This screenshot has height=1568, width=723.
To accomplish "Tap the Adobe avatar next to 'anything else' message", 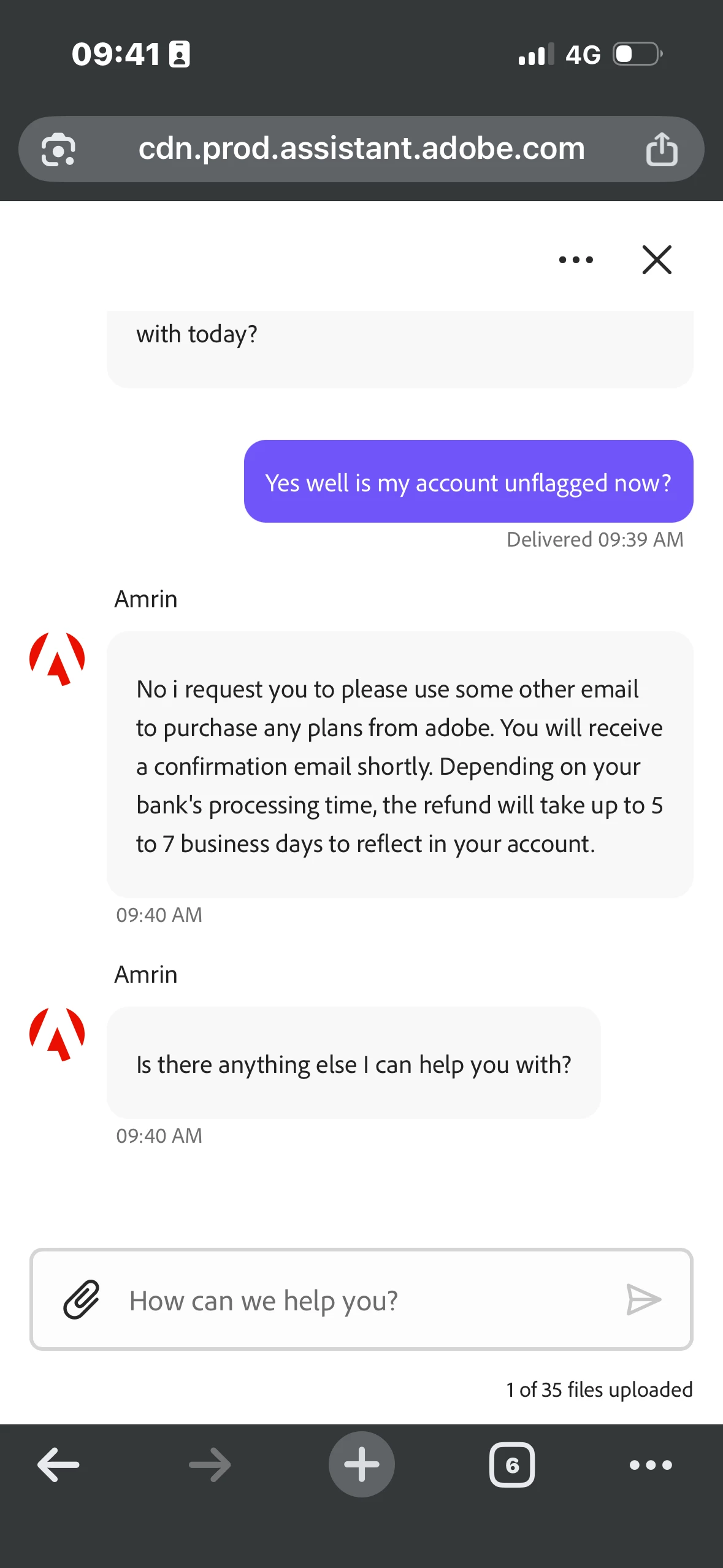I will pos(57,1034).
